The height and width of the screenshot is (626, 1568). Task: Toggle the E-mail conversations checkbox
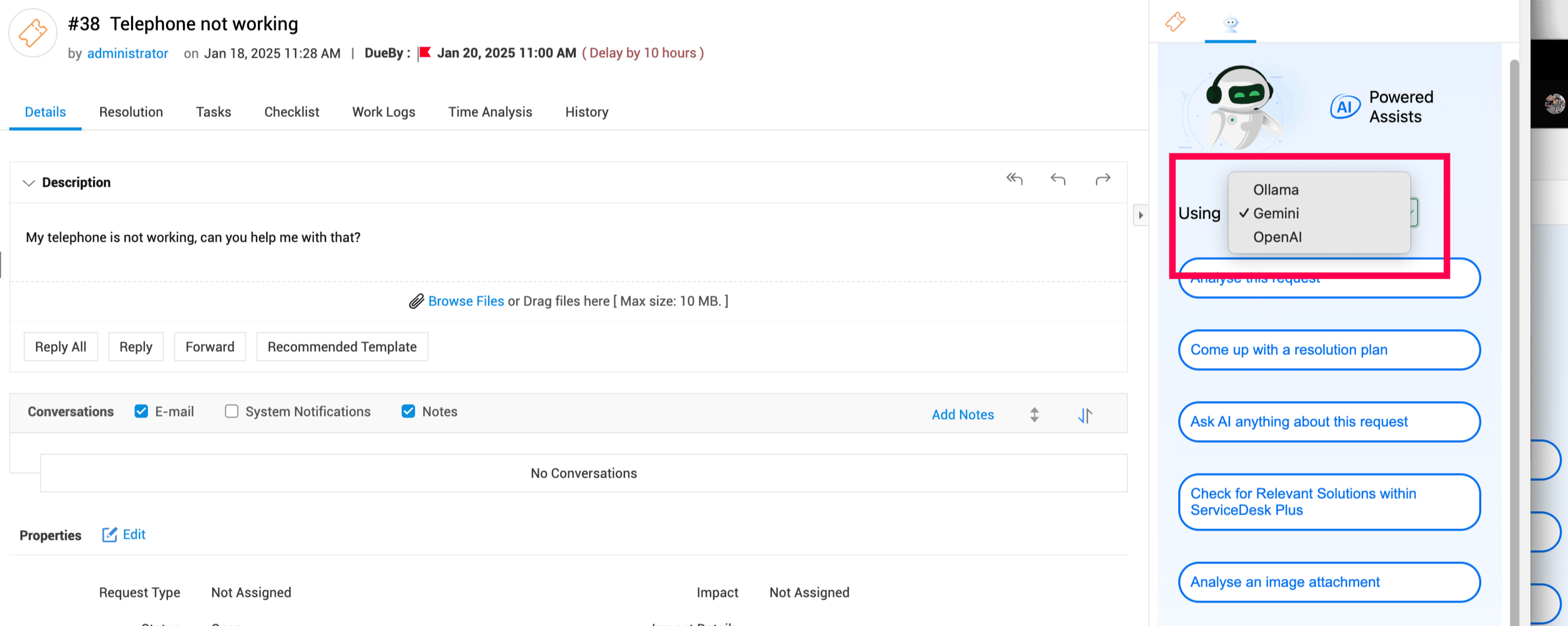click(x=141, y=412)
